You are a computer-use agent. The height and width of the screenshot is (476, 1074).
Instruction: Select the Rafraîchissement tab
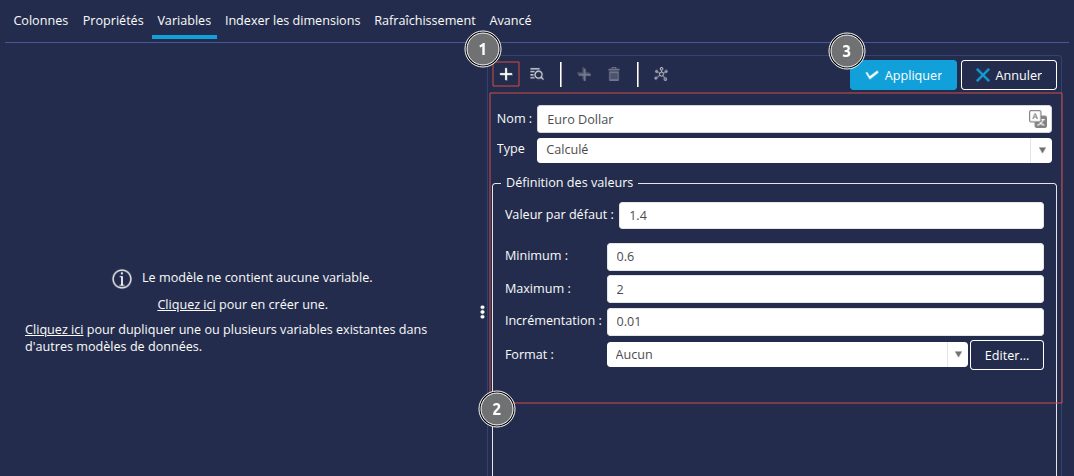pos(424,20)
